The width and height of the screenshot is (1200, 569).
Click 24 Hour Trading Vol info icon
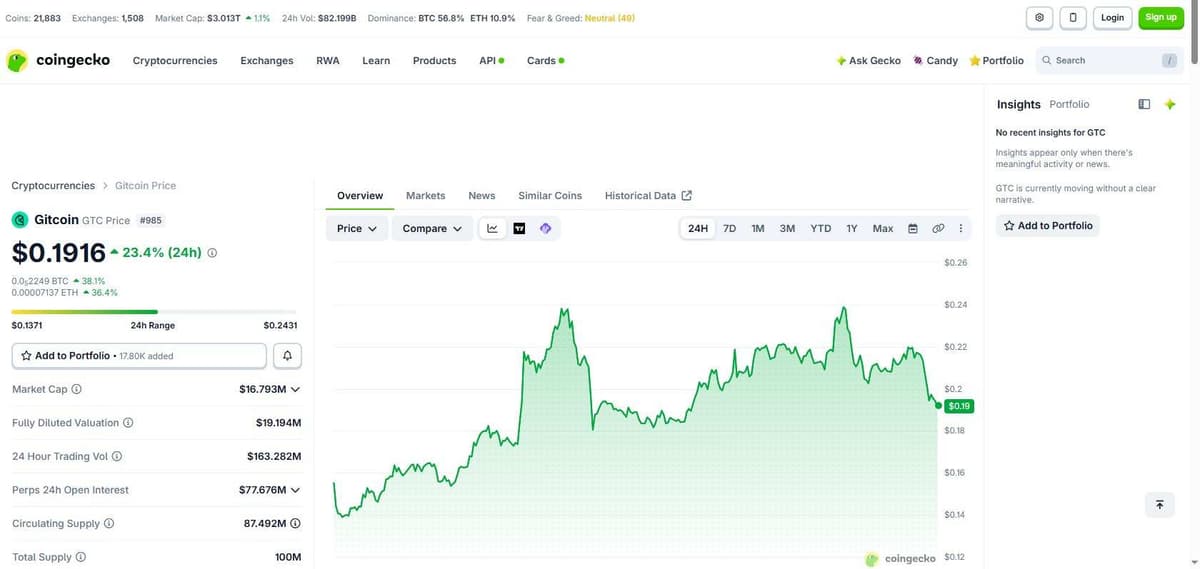point(117,456)
